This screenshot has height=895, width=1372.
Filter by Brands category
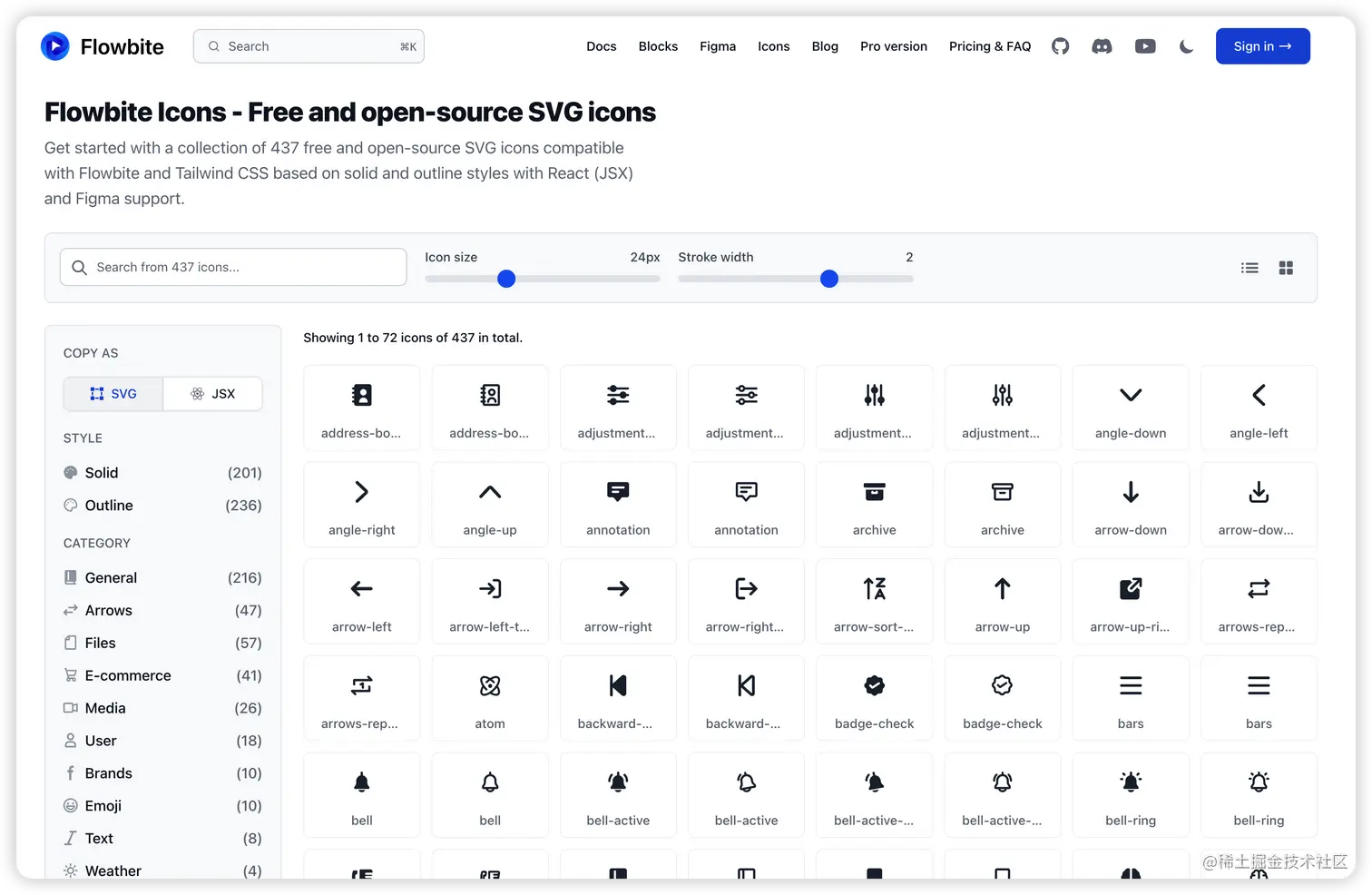click(x=162, y=773)
